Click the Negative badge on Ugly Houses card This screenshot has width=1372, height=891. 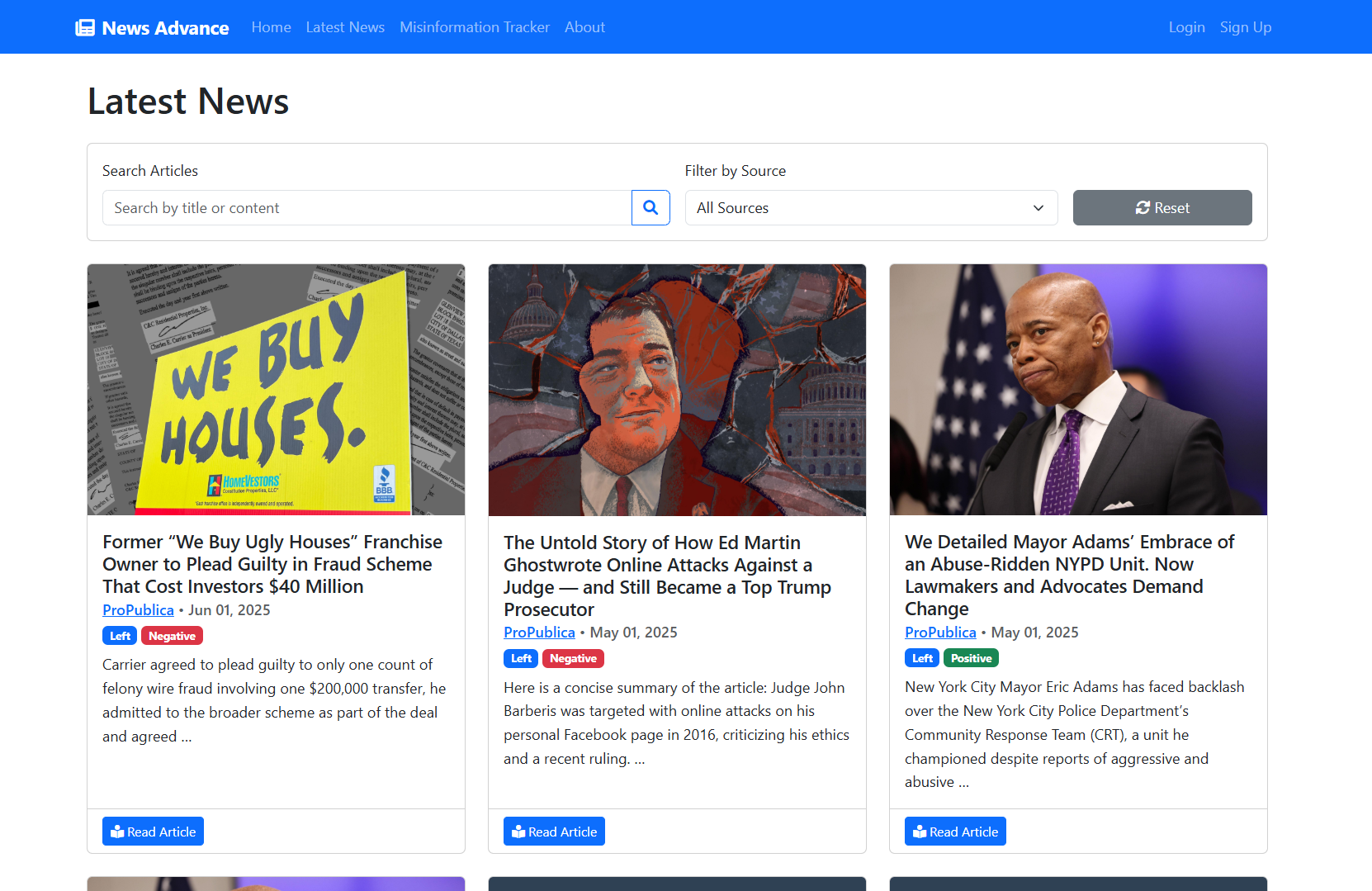172,636
